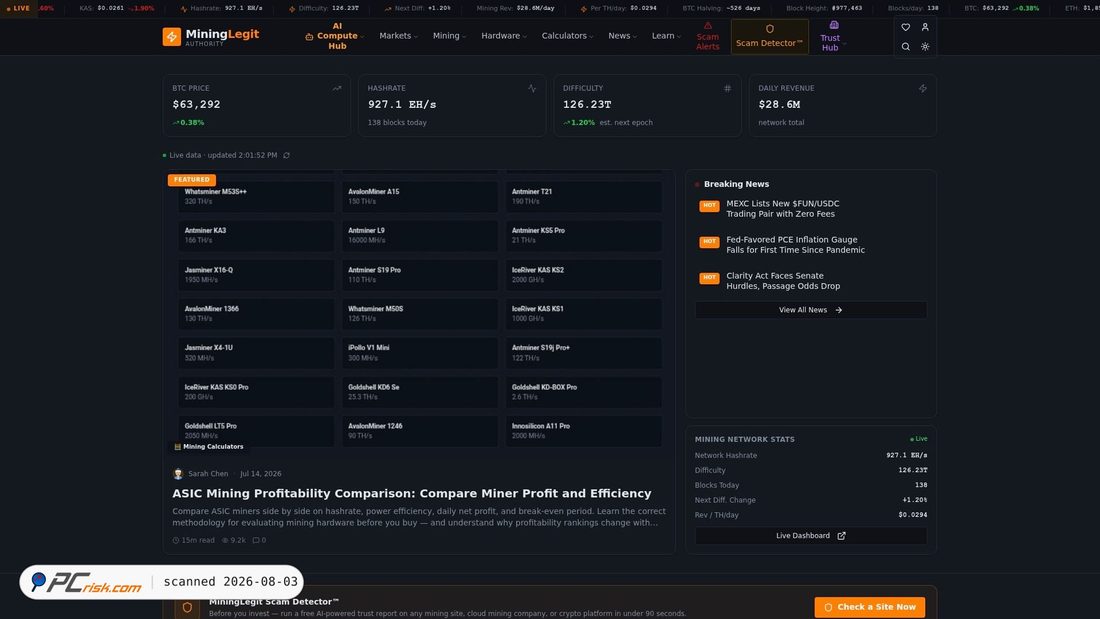Click the Trust Hub icon
Viewport: 1100px width, 619px height.
click(x=834, y=25)
